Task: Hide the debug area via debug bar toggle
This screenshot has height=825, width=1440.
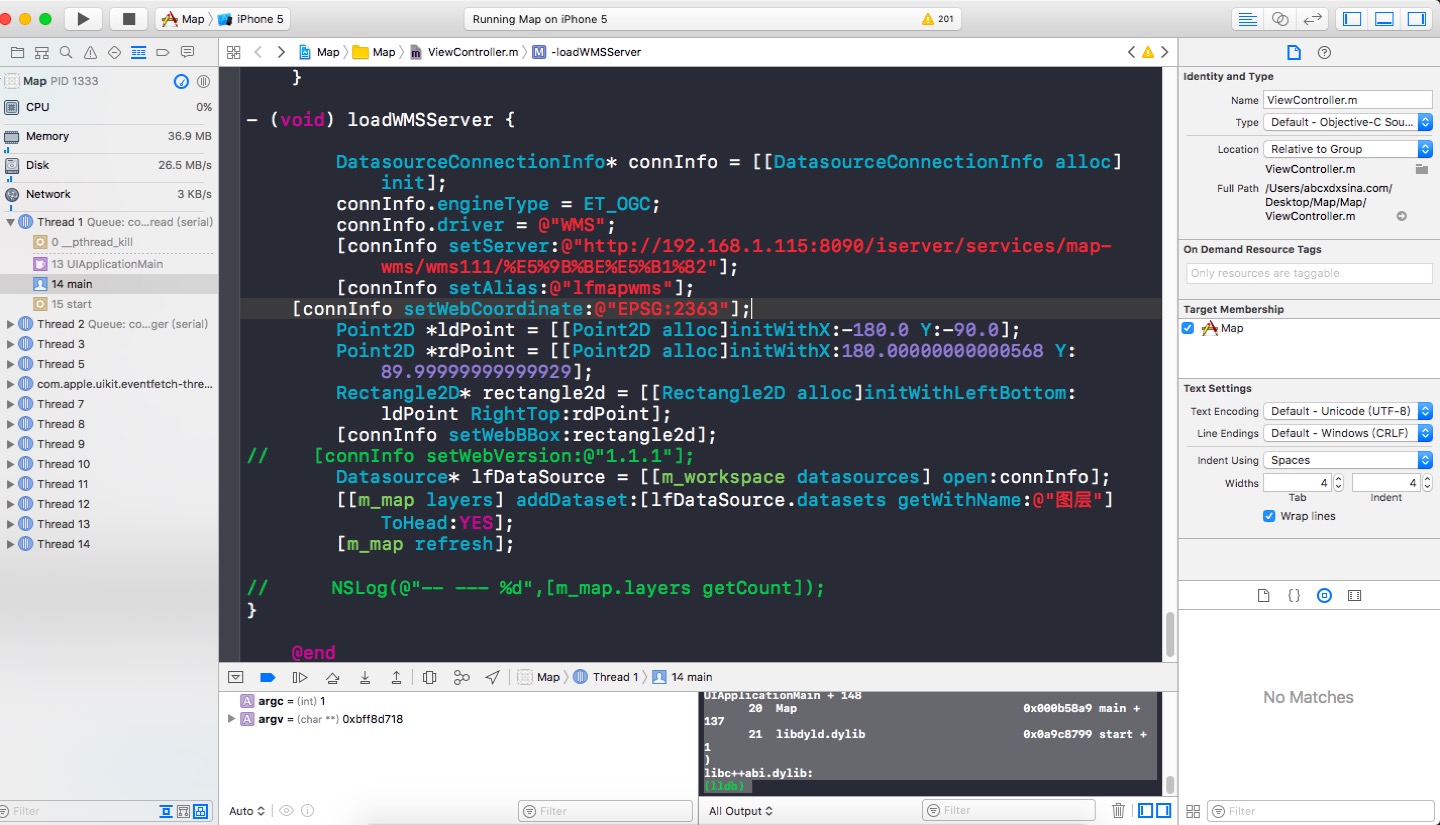Action: pos(235,677)
